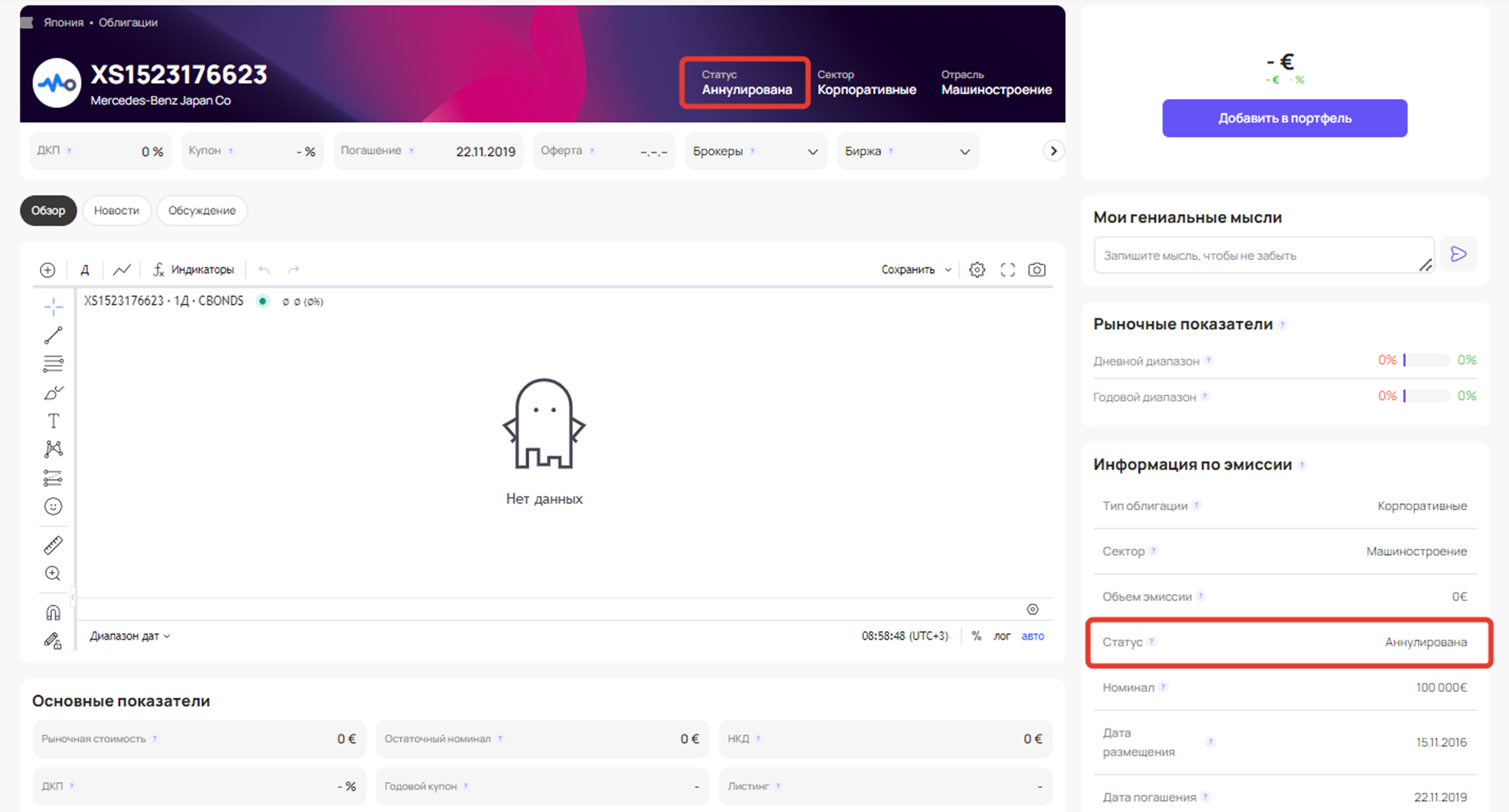Viewport: 1509px width, 812px height.
Task: Enter fullscreen chart mode
Action: coord(1008,270)
